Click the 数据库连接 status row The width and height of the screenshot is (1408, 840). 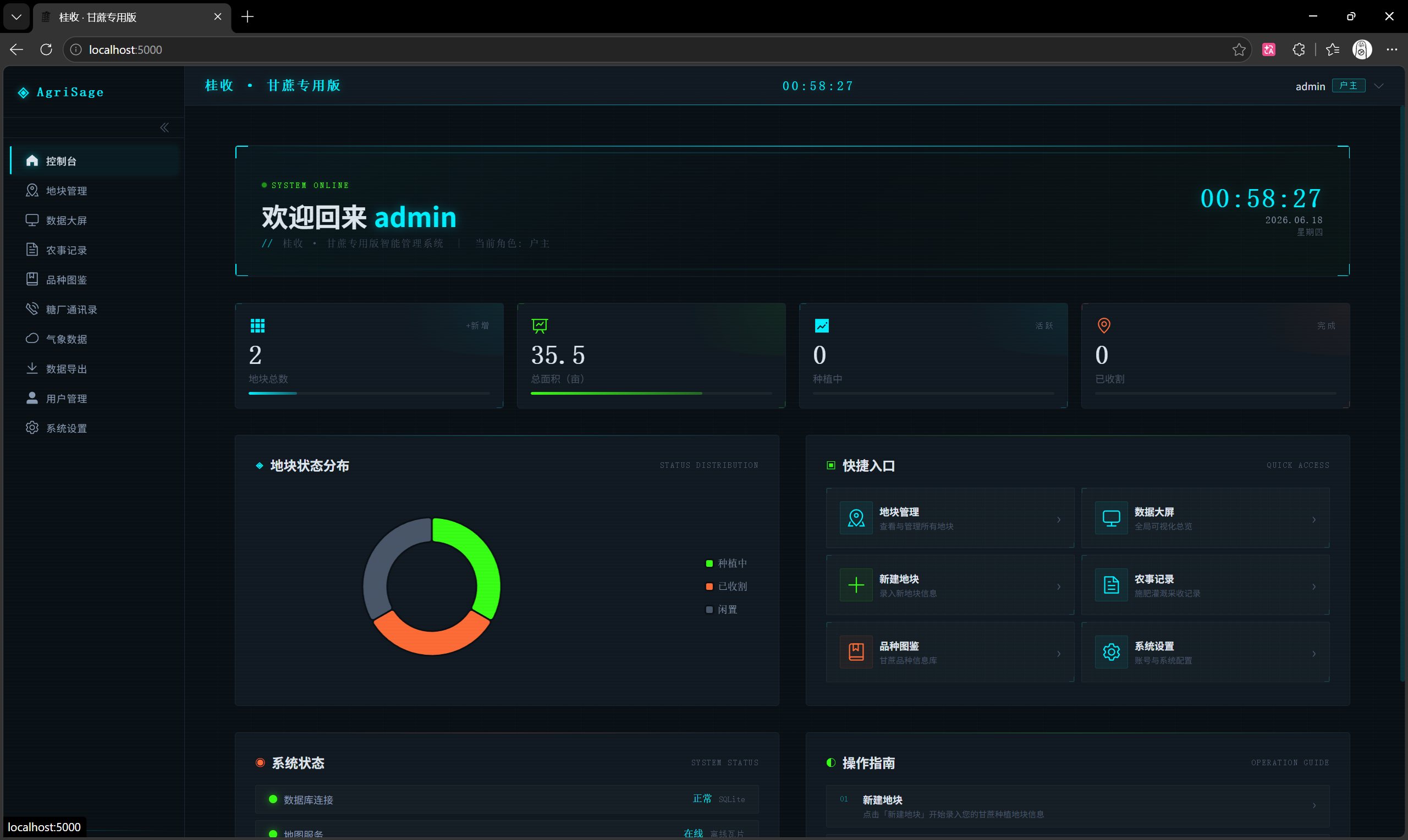coord(507,799)
